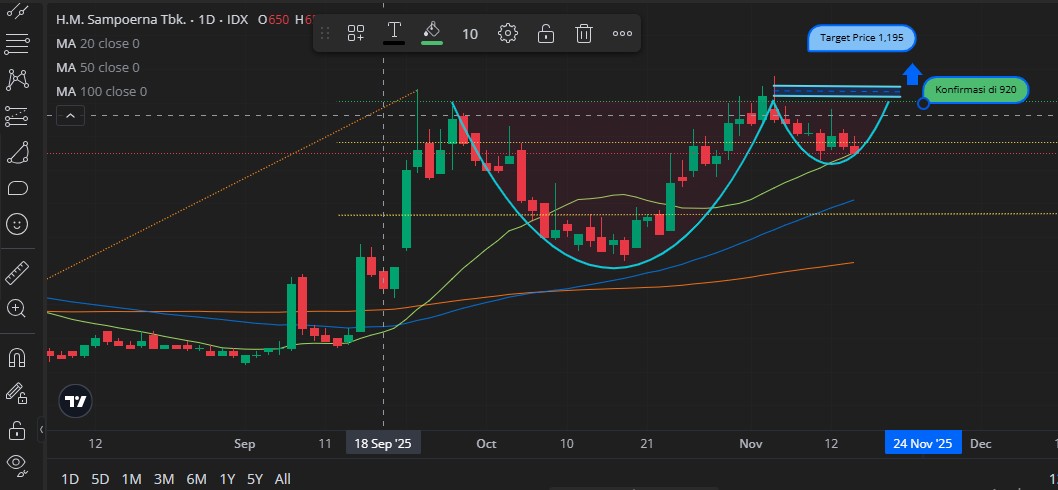Toggle lock all drawings in left sidebar

click(x=17, y=430)
